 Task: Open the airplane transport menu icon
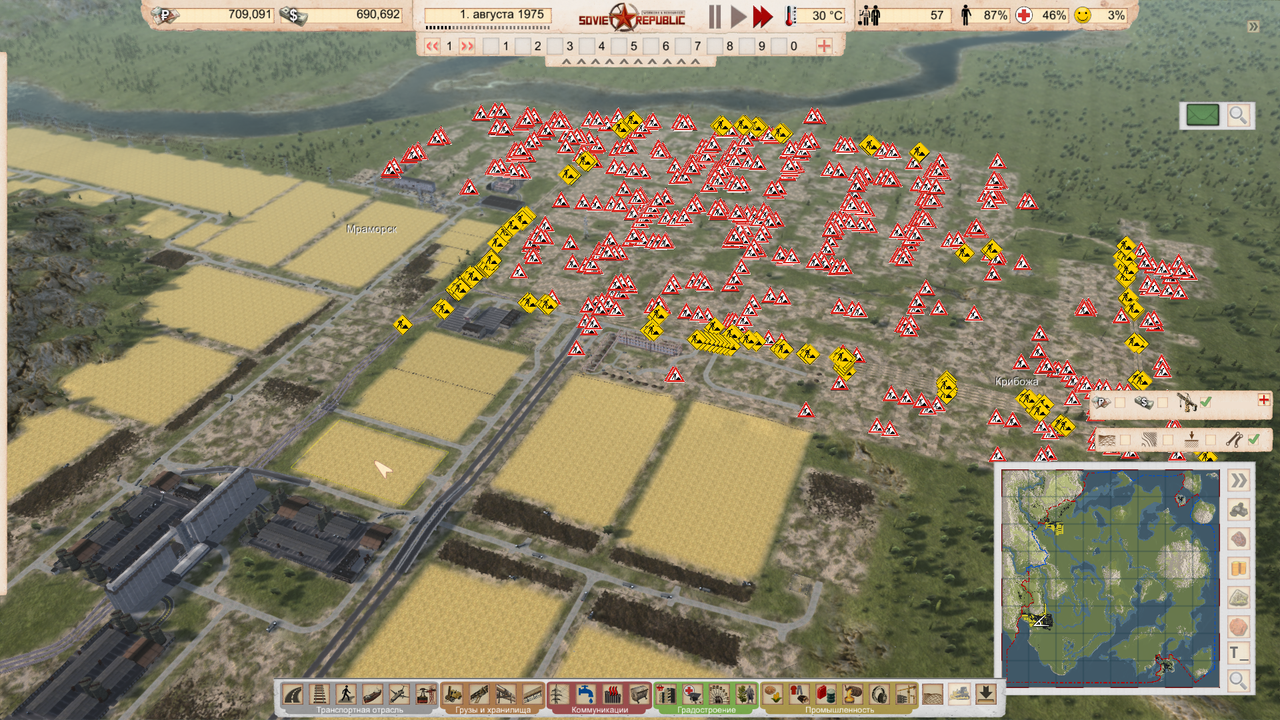(399, 694)
